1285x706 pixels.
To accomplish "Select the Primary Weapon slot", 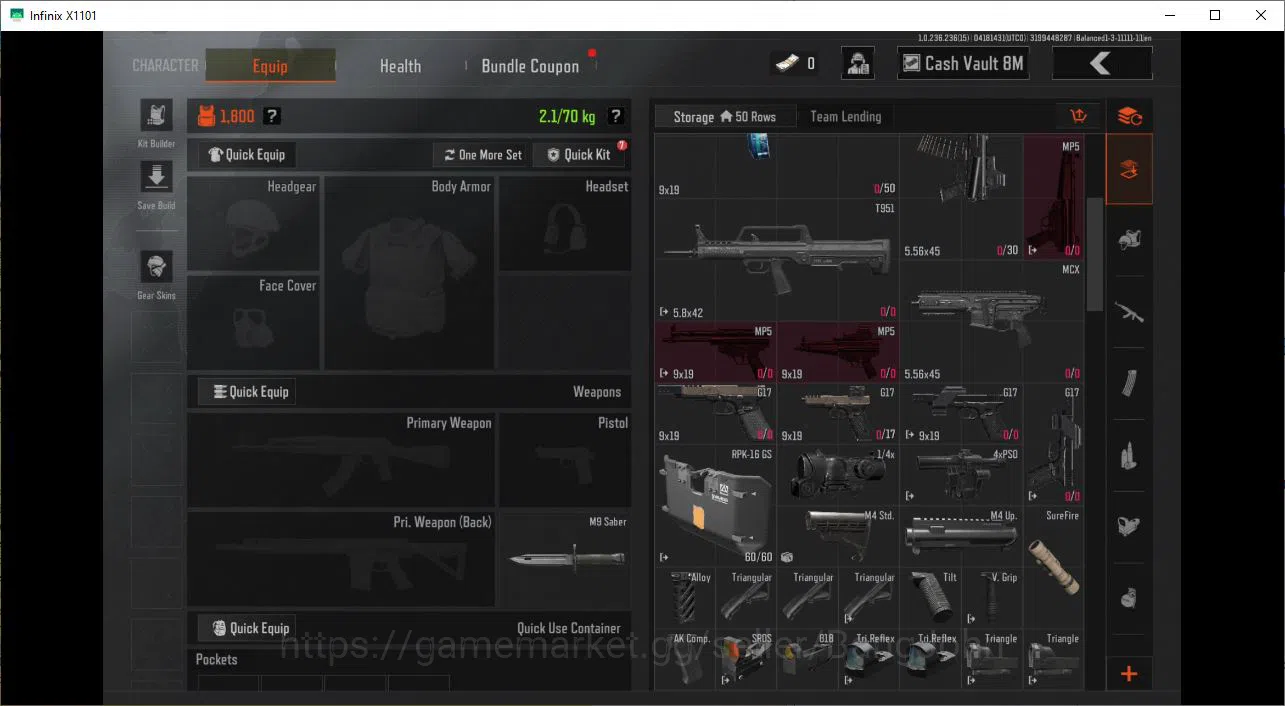I will 341,460.
